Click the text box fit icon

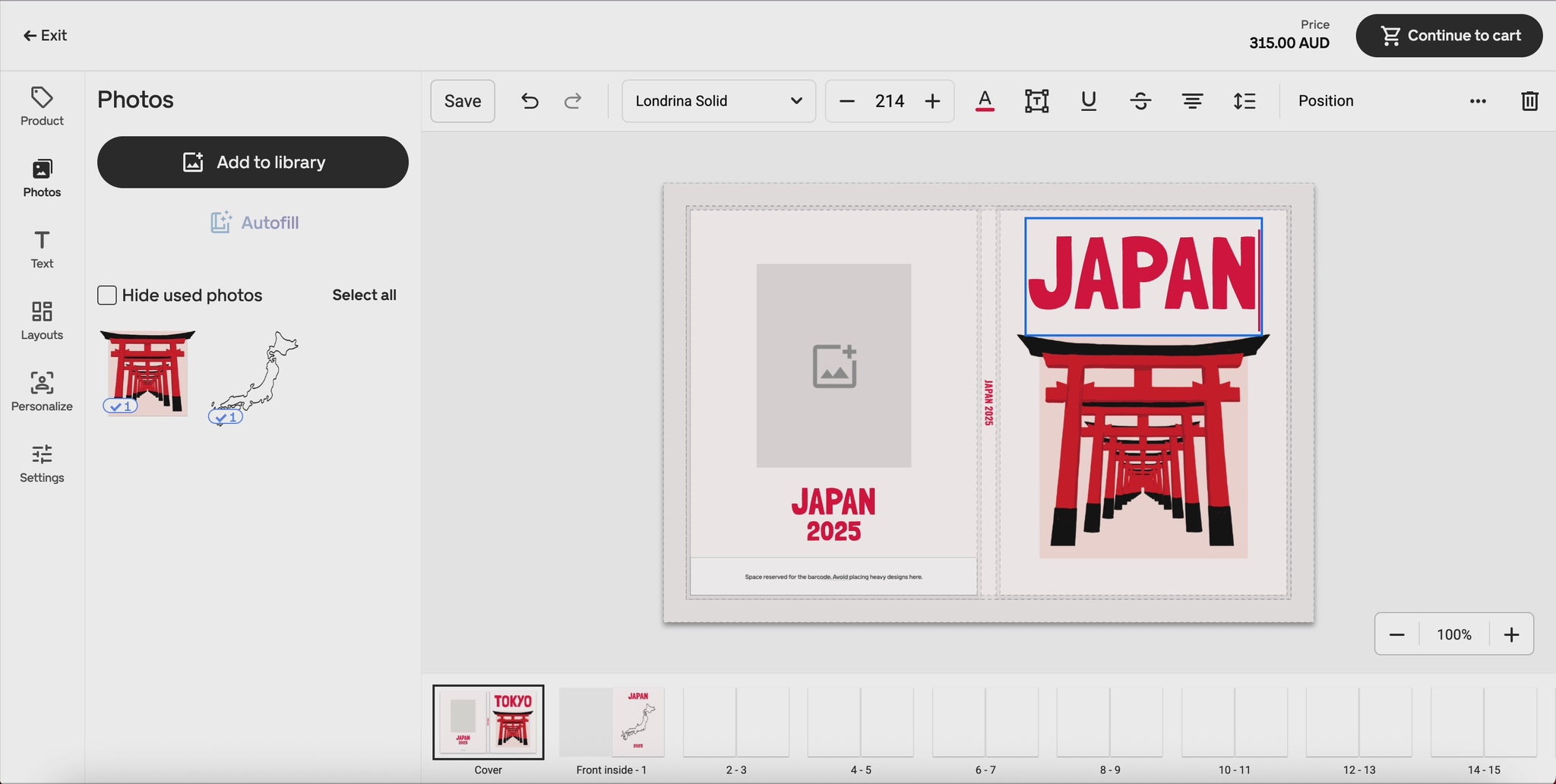1036,101
